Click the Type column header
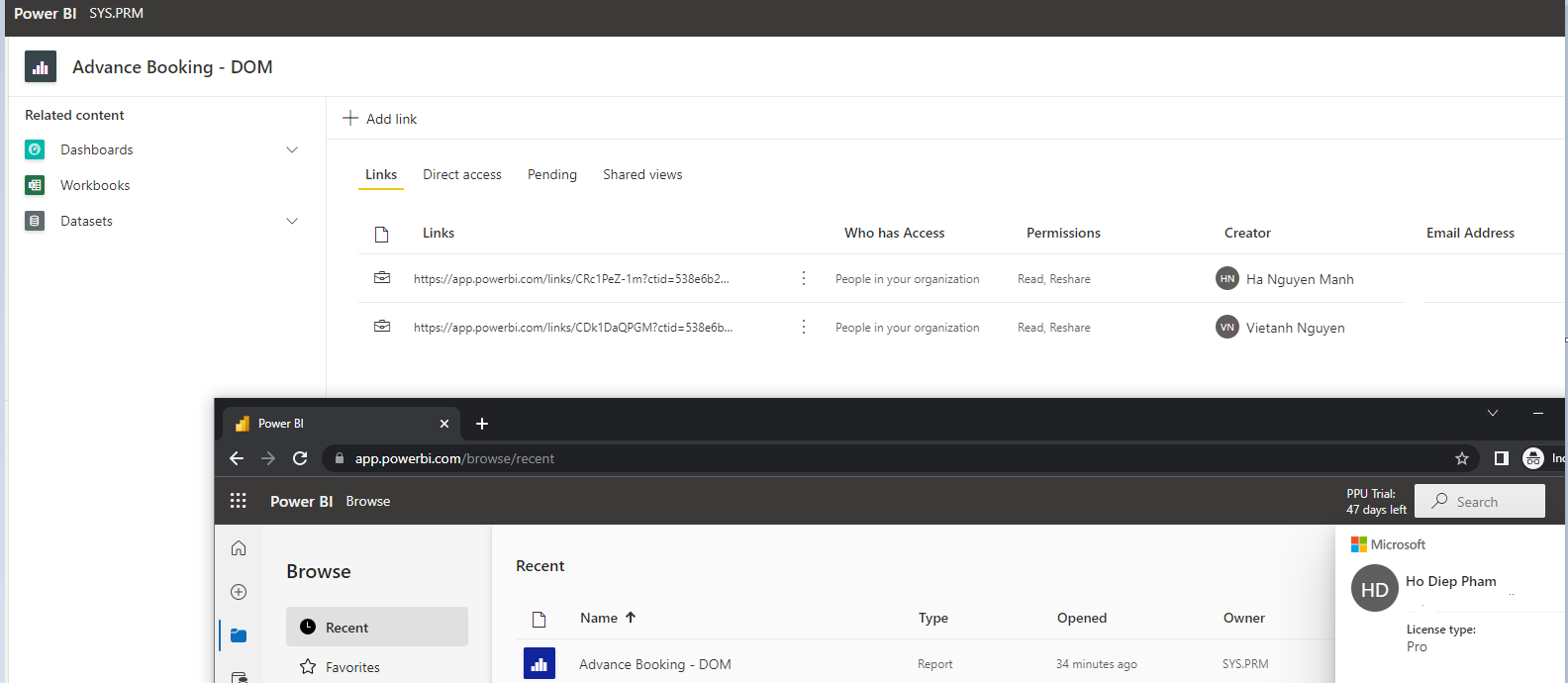 click(x=933, y=618)
